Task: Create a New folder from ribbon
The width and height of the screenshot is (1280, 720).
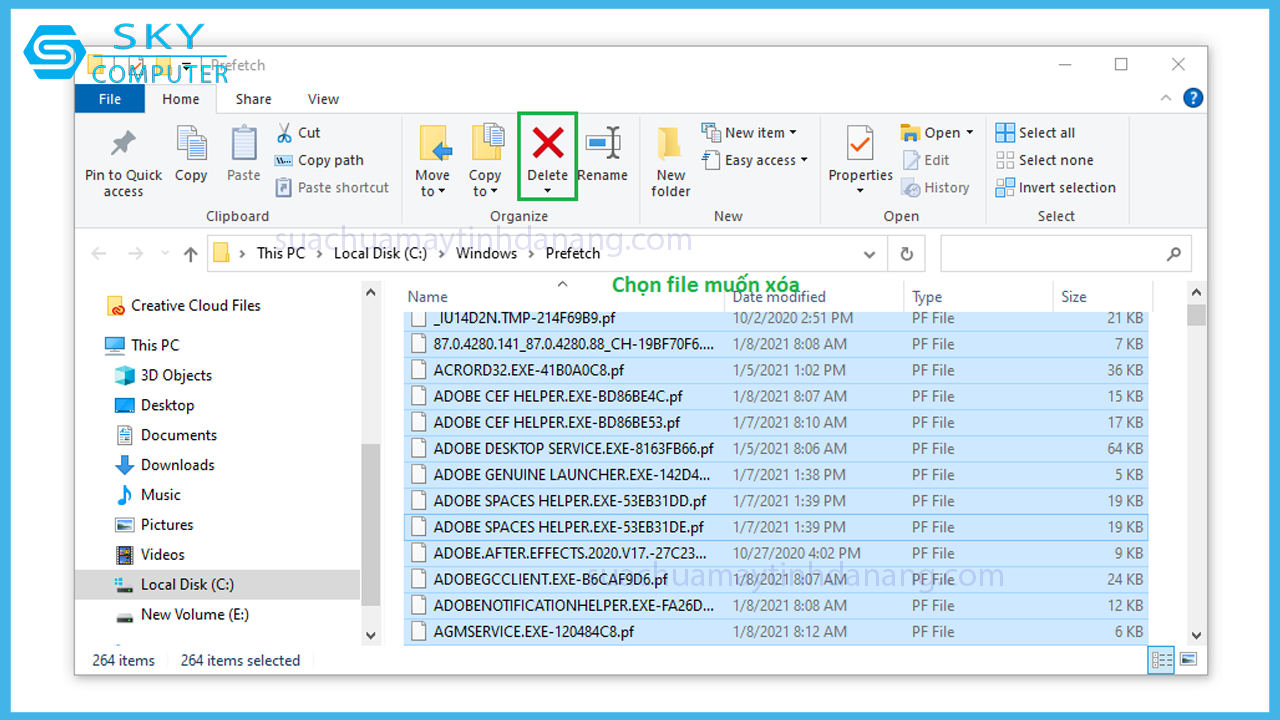Action: [670, 160]
